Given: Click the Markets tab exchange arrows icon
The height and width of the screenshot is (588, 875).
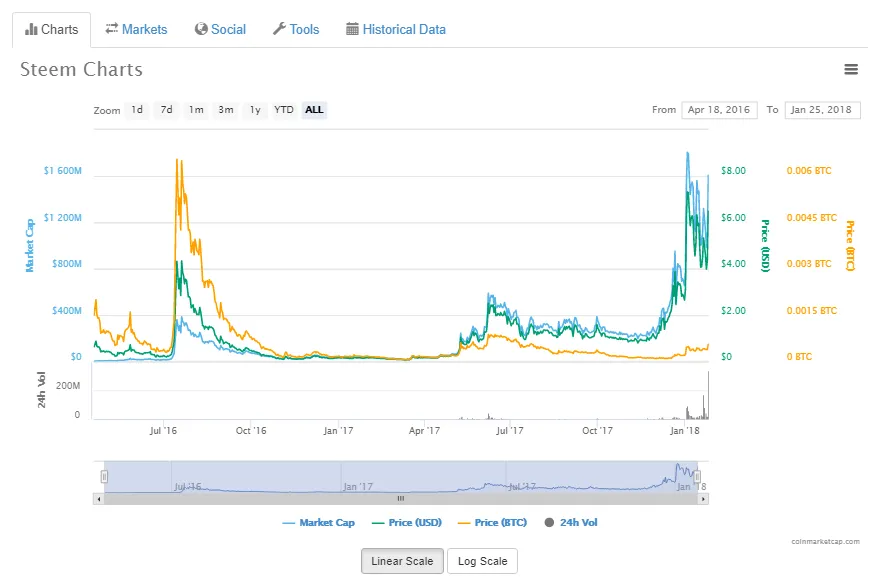Looking at the screenshot, I should 112,28.
